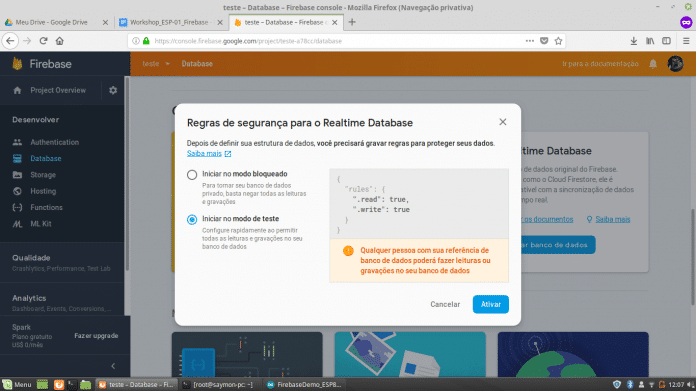Expand the Analytics section
This screenshot has width=696, height=391.
[62, 303]
